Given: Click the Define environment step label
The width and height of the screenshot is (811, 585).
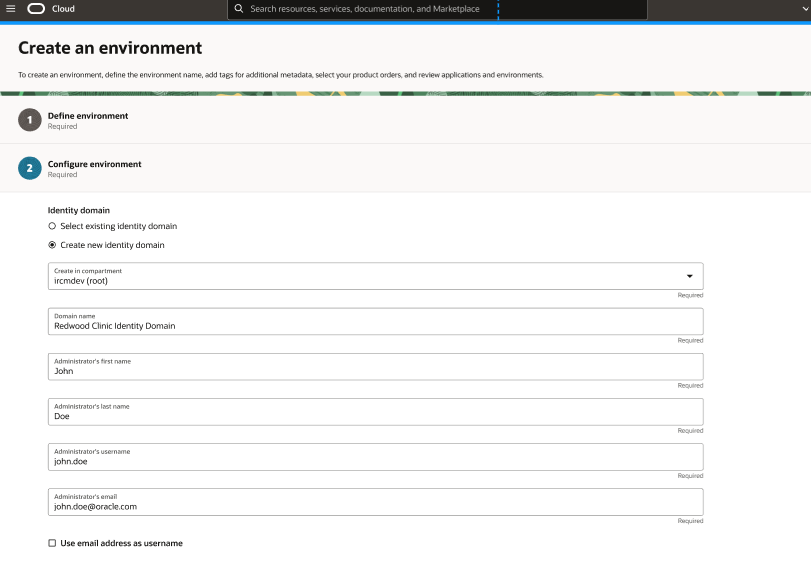Looking at the screenshot, I should (87, 116).
